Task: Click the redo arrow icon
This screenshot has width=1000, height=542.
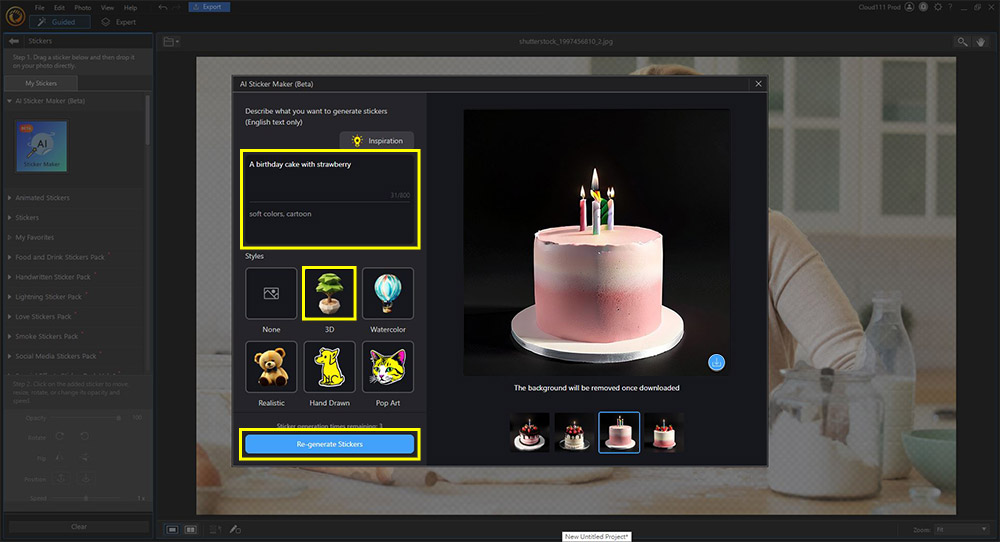Action: pyautogui.click(x=177, y=7)
